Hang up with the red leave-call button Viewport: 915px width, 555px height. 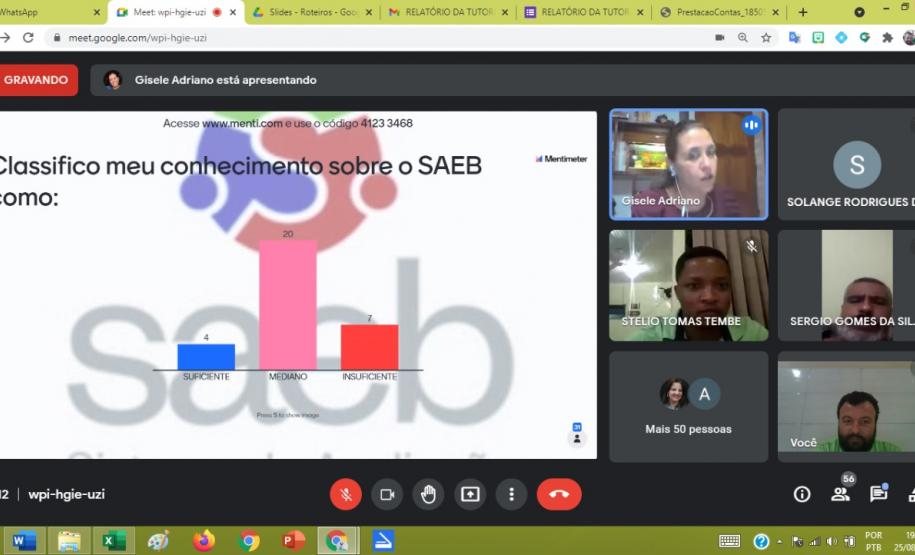point(558,494)
